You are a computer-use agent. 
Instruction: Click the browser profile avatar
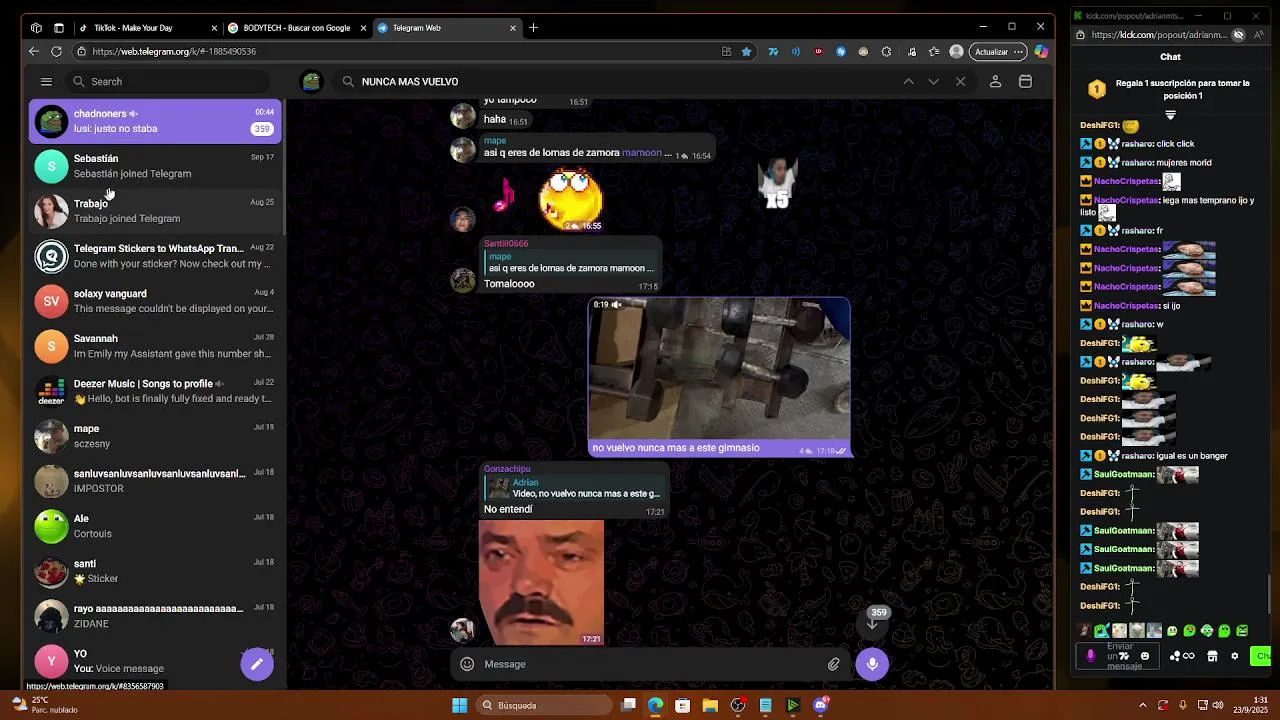click(957, 51)
